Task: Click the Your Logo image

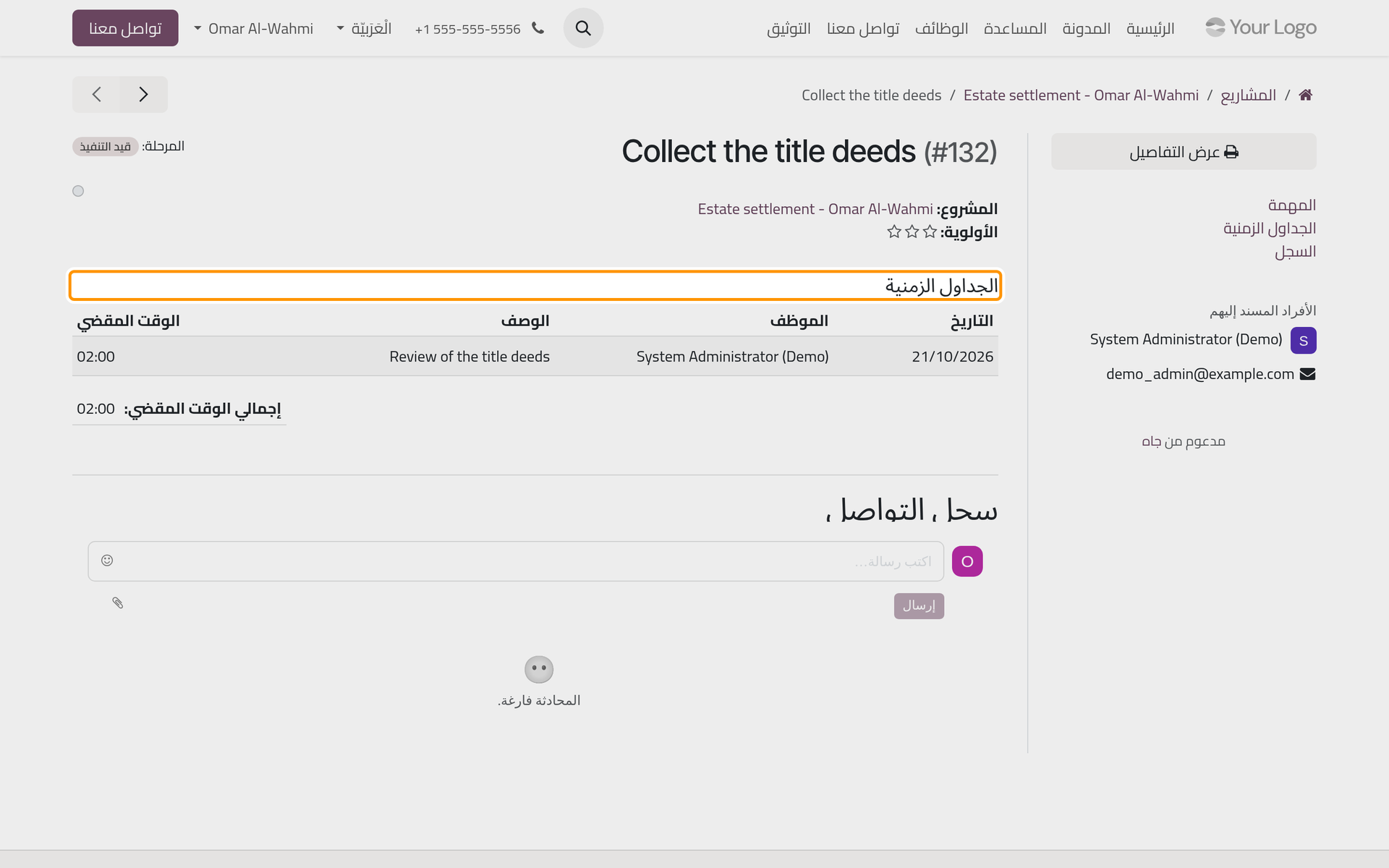Action: click(1261, 27)
